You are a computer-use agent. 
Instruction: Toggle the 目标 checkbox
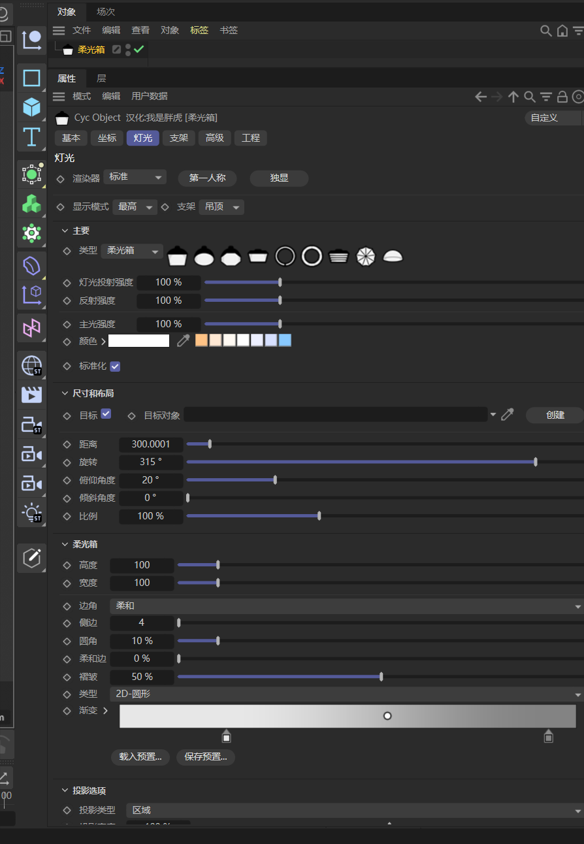(106, 414)
